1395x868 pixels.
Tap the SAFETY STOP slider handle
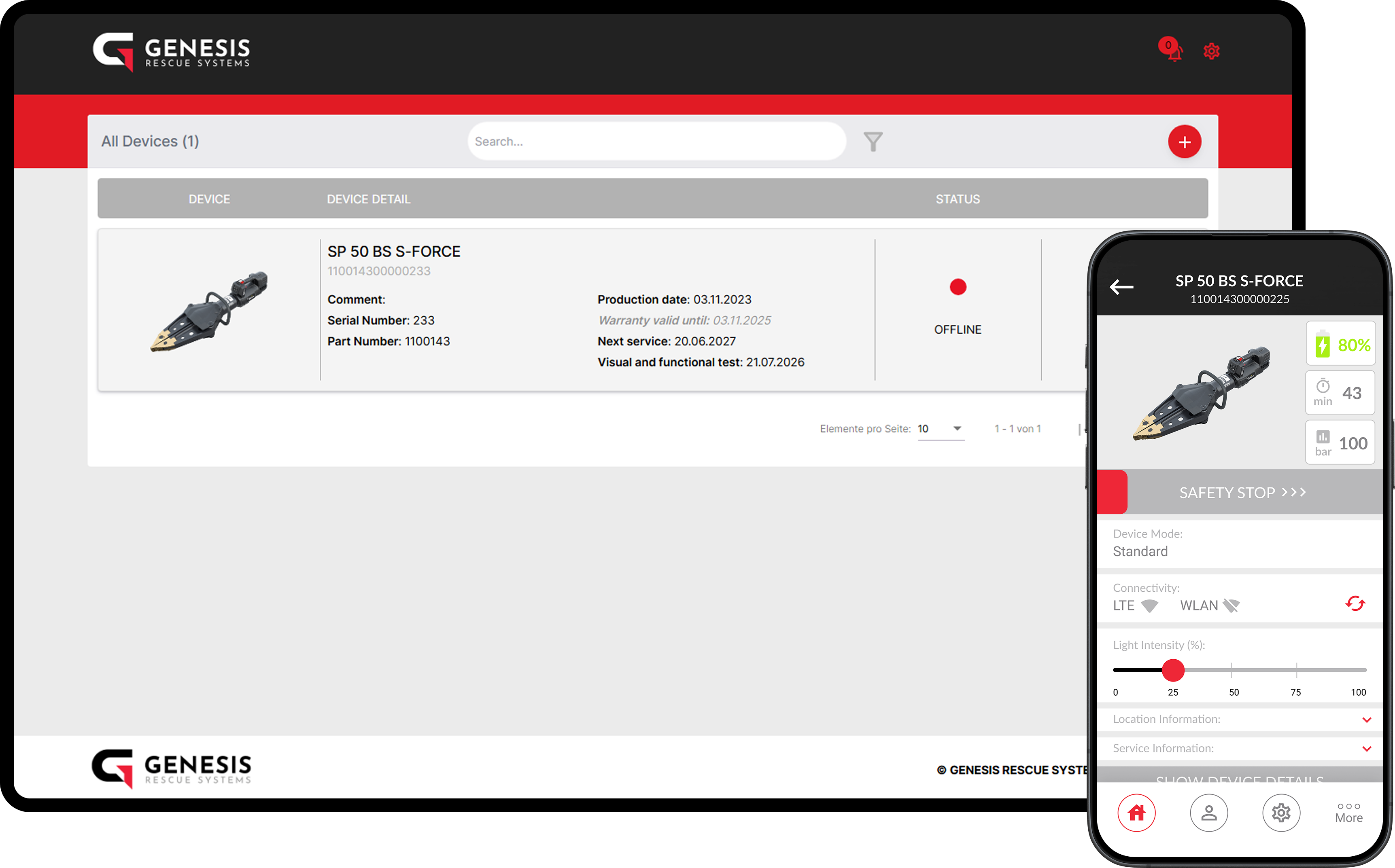tap(1112, 492)
